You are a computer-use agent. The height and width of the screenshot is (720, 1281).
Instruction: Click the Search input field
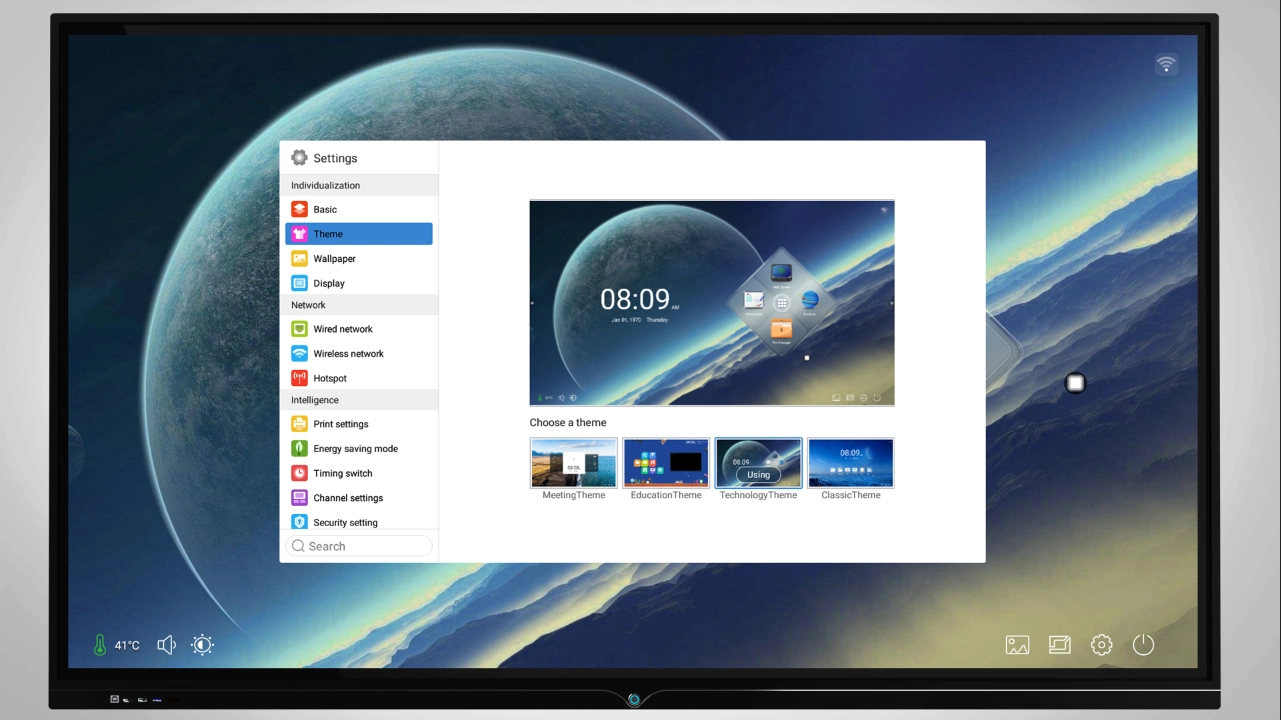[x=359, y=546]
